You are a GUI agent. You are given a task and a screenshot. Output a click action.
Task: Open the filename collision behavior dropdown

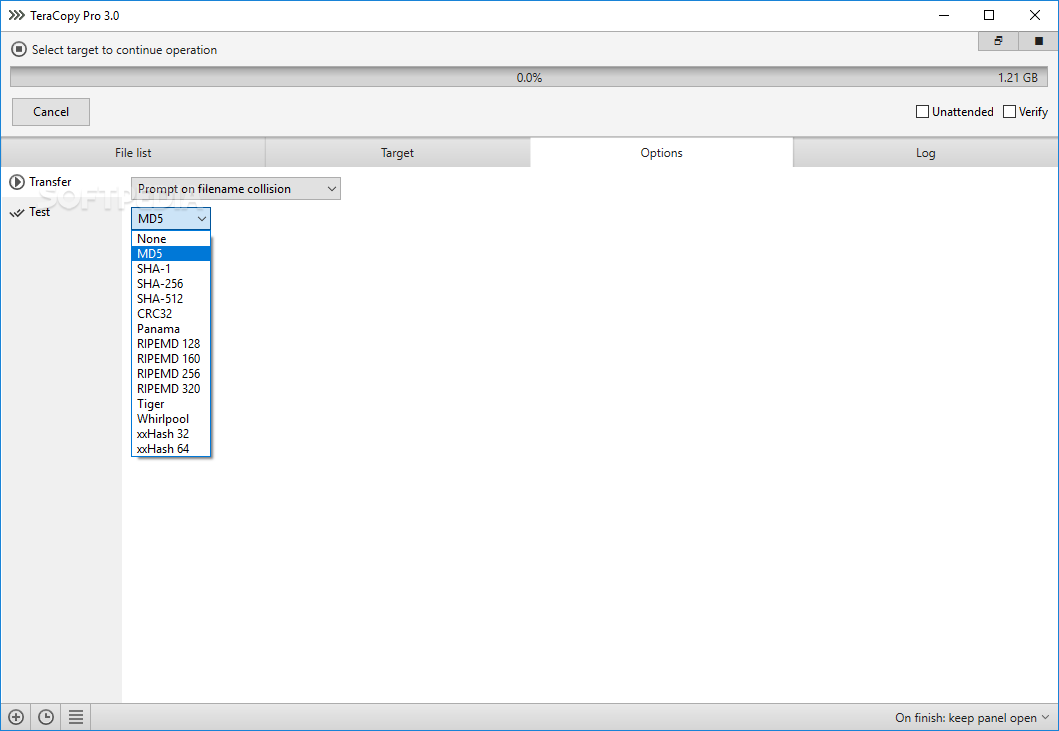pyautogui.click(x=236, y=188)
